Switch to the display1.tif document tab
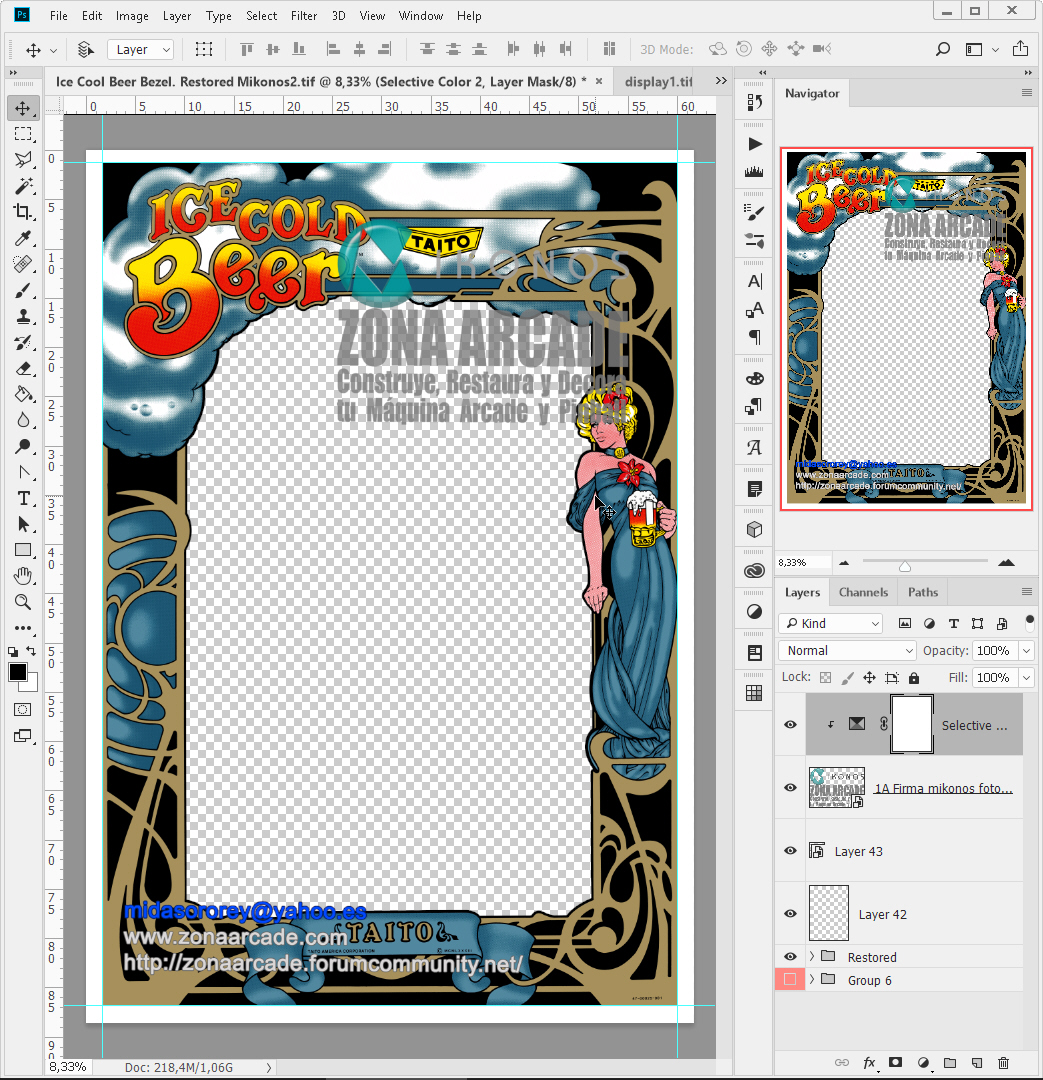1043x1080 pixels. (x=657, y=81)
